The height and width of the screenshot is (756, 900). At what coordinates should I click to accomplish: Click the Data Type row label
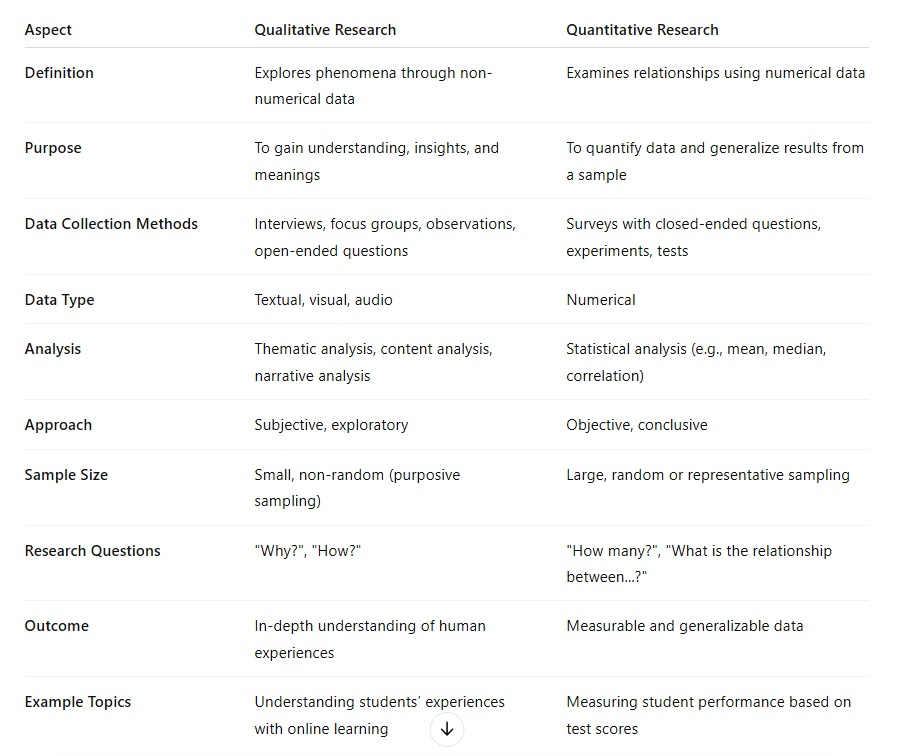point(59,300)
